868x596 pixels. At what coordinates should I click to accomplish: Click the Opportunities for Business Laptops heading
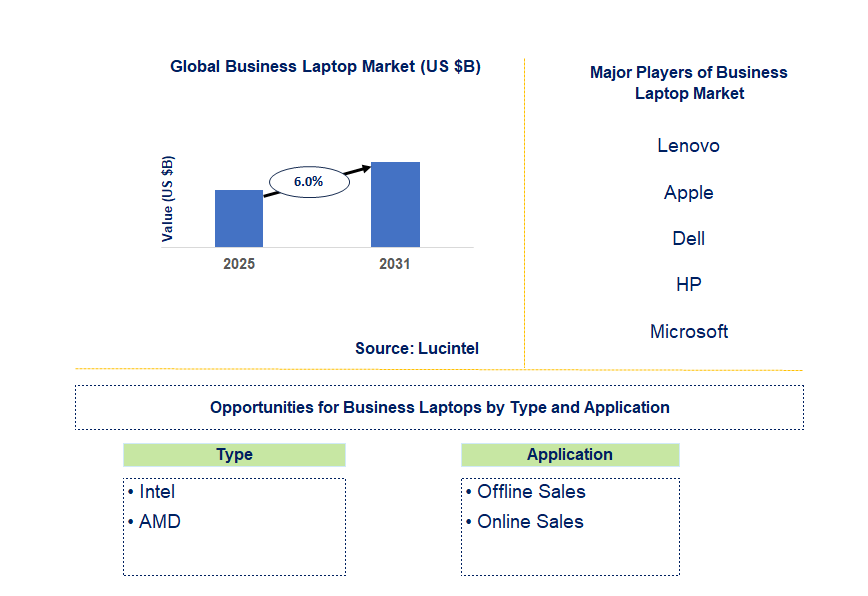[x=440, y=407]
